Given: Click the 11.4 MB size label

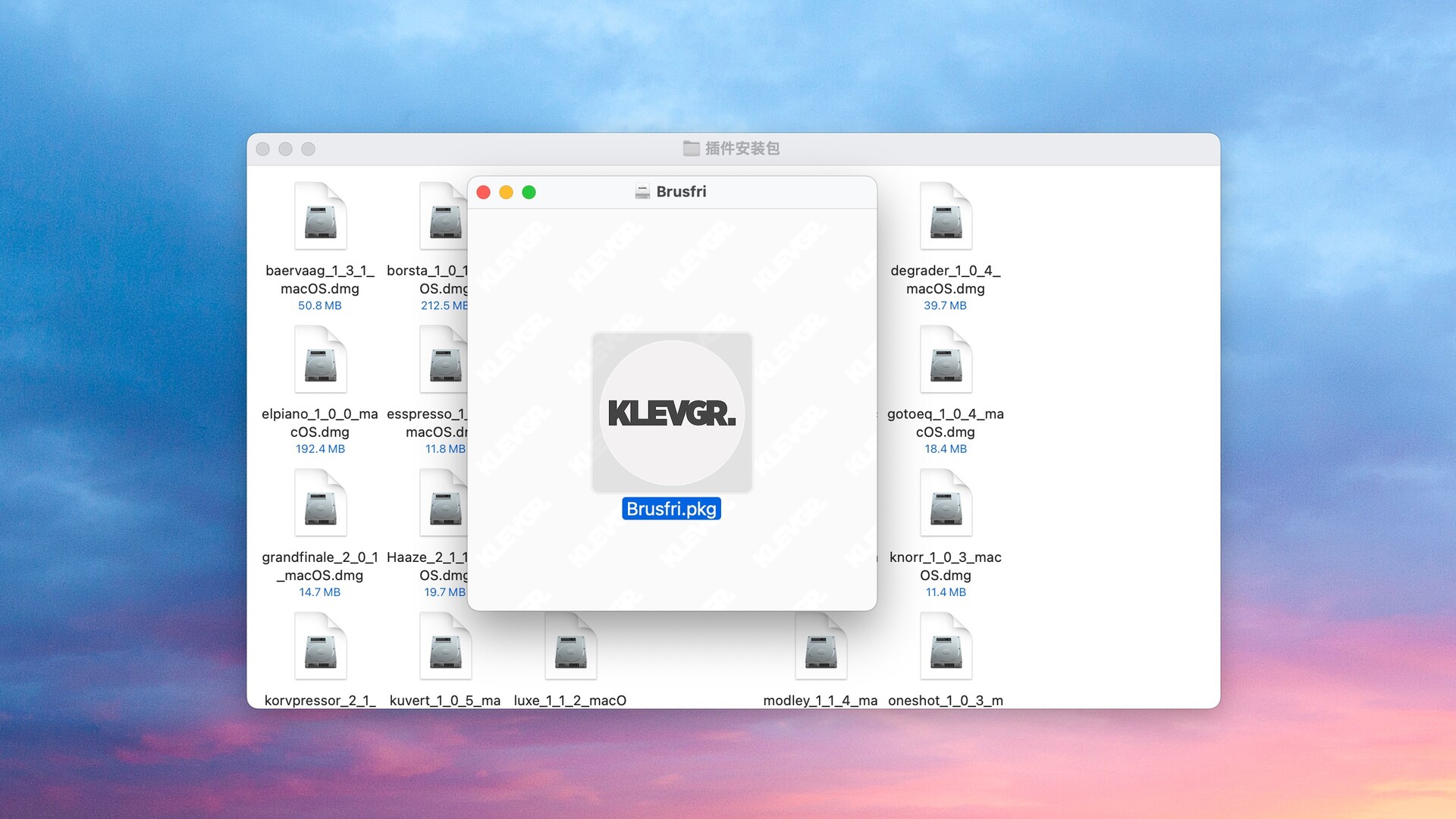Looking at the screenshot, I should [x=946, y=592].
